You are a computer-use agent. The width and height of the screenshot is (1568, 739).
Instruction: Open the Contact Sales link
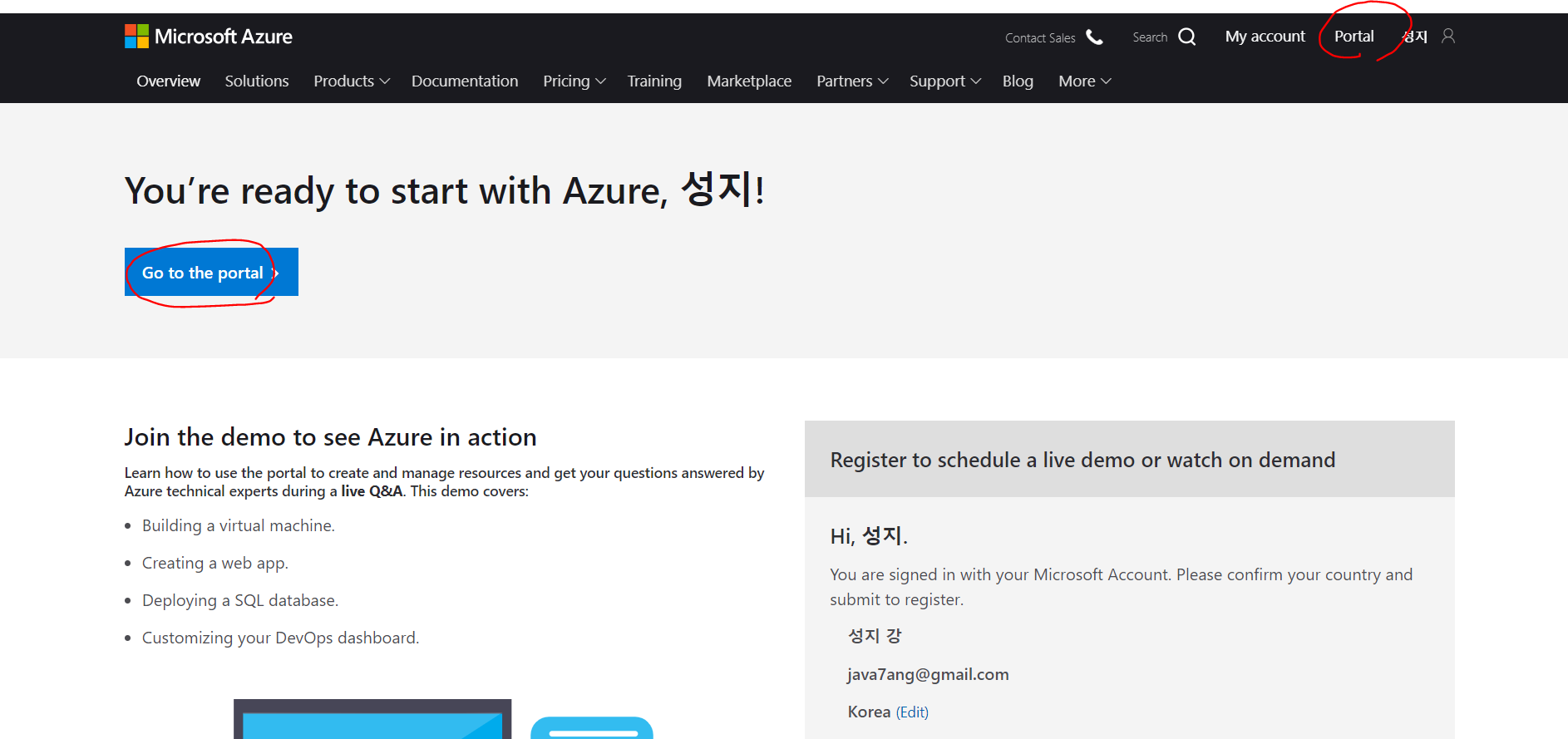[x=1040, y=38]
